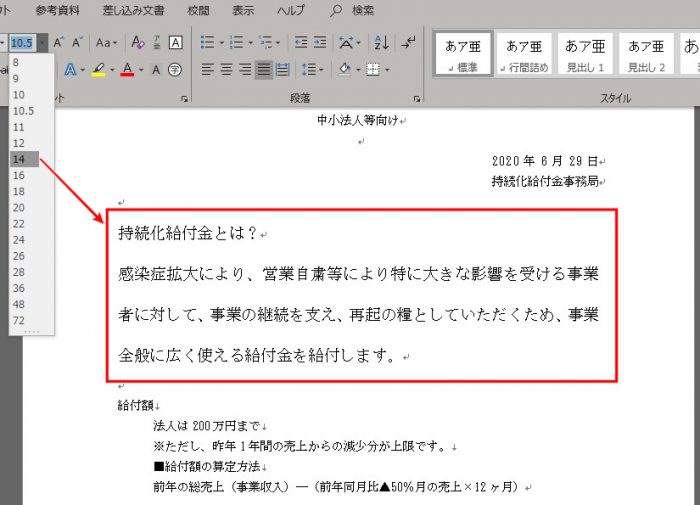Image resolution: width=700 pixels, height=505 pixels.
Task: Click the line spacing icon
Action: pyautogui.click(x=308, y=70)
